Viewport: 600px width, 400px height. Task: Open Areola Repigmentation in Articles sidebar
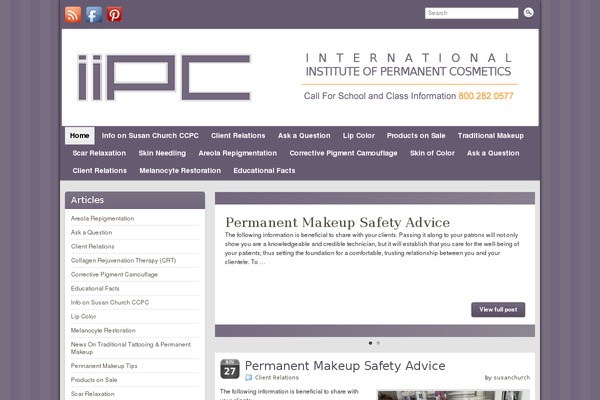click(102, 219)
